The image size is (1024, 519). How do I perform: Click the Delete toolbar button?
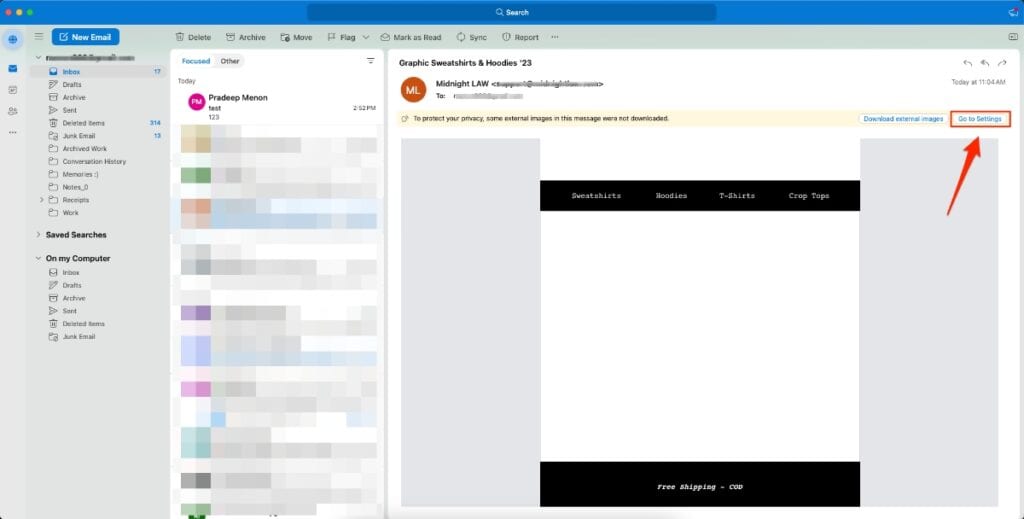point(193,37)
